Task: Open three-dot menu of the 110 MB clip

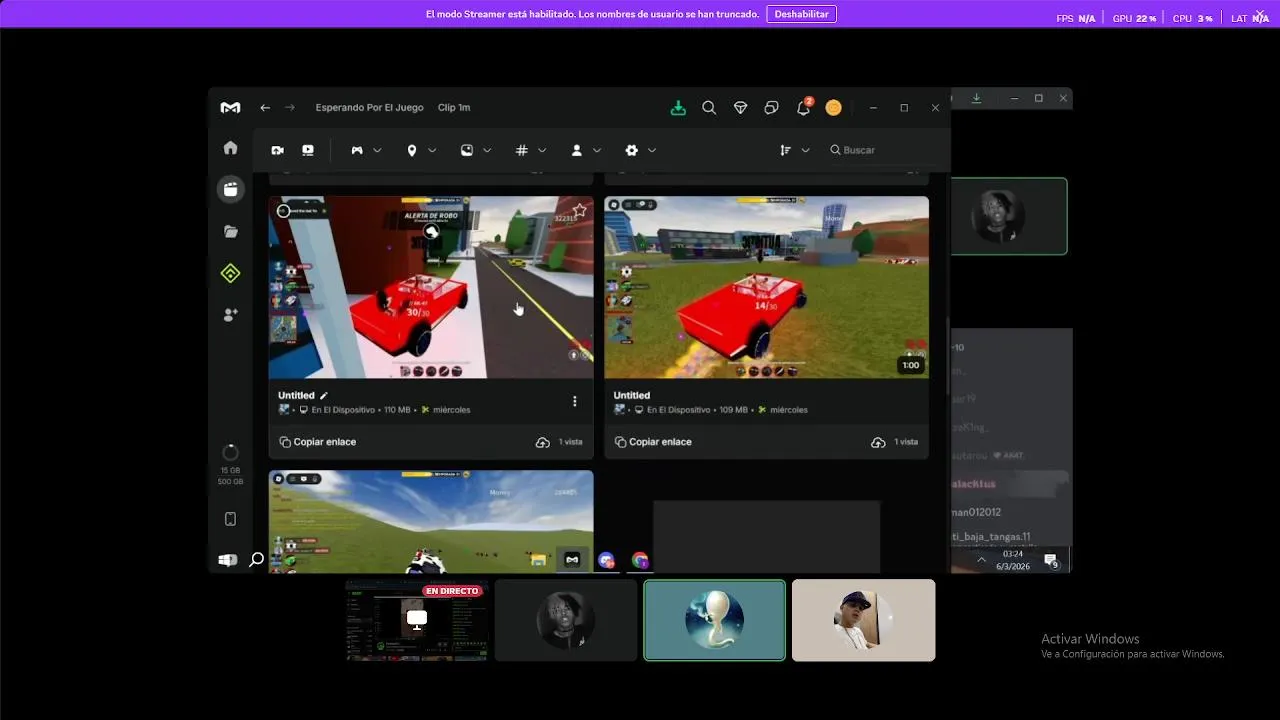Action: pyautogui.click(x=574, y=401)
